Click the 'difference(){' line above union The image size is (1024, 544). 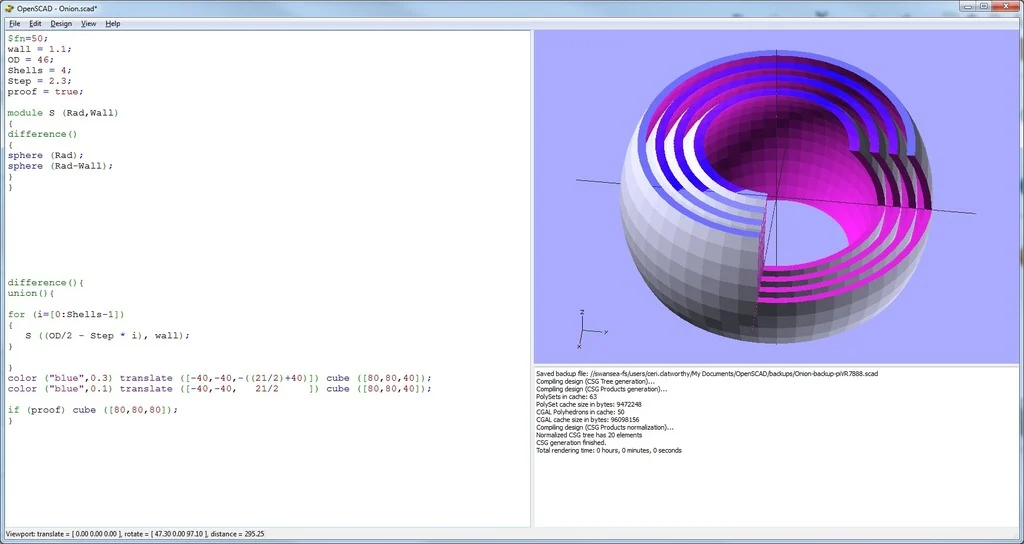(x=46, y=283)
